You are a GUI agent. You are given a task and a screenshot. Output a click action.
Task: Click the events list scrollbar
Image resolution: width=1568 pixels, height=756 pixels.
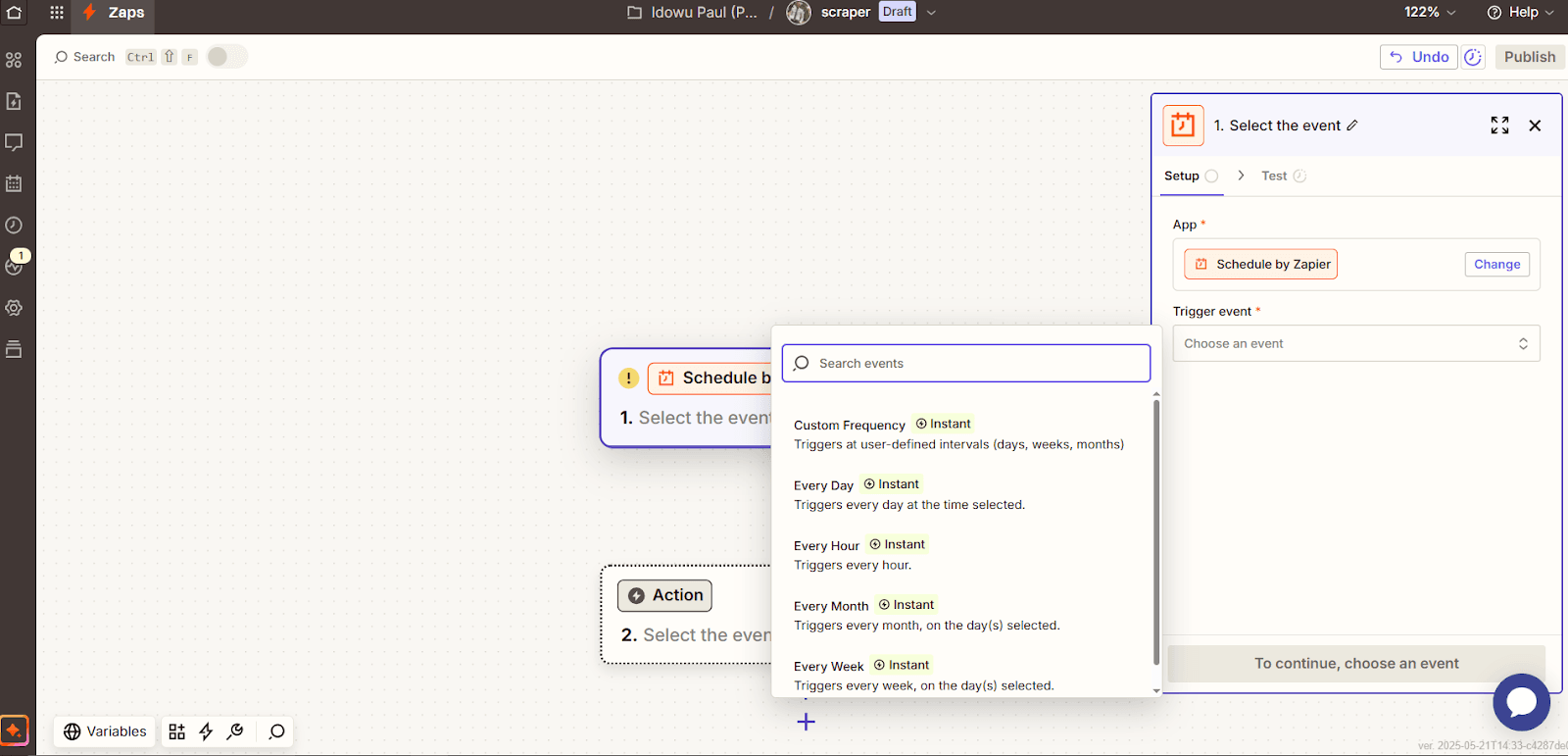pos(1156,532)
